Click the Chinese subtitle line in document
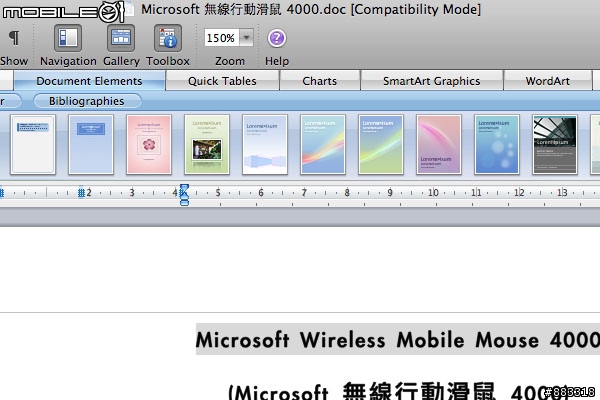Viewport: 600px width, 400px height. pos(398,391)
